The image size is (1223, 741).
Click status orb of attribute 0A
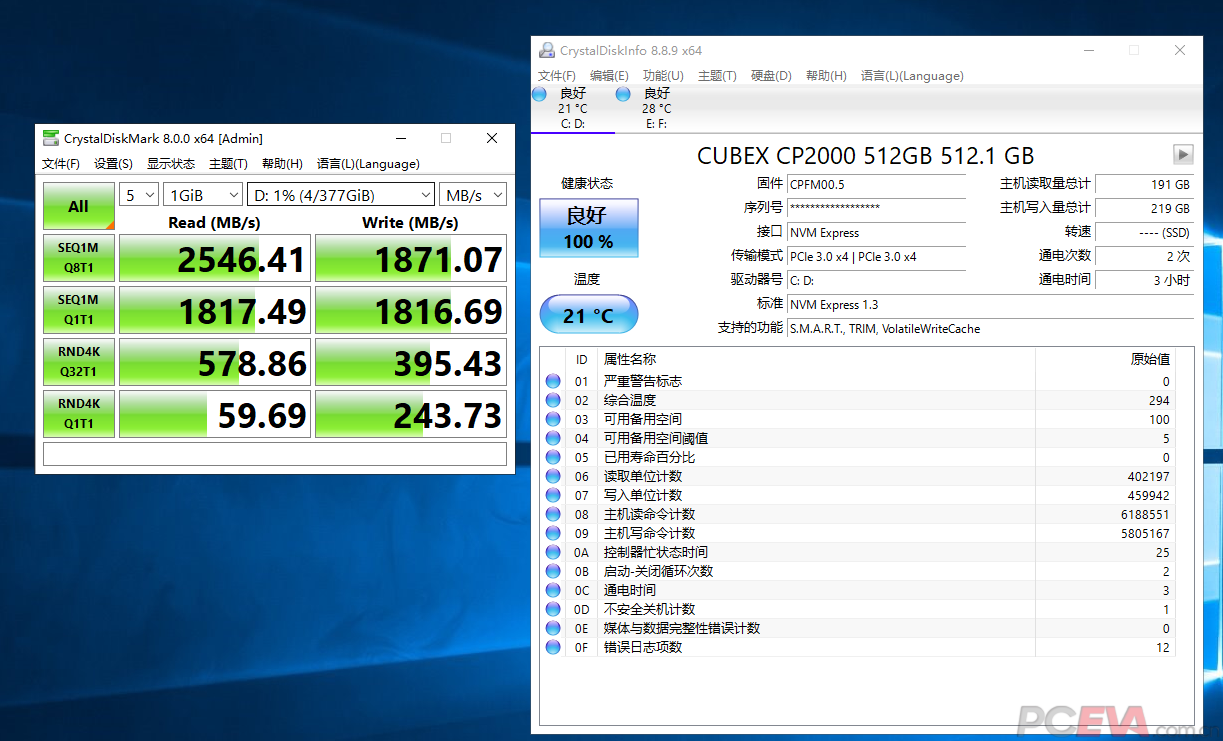pos(553,552)
